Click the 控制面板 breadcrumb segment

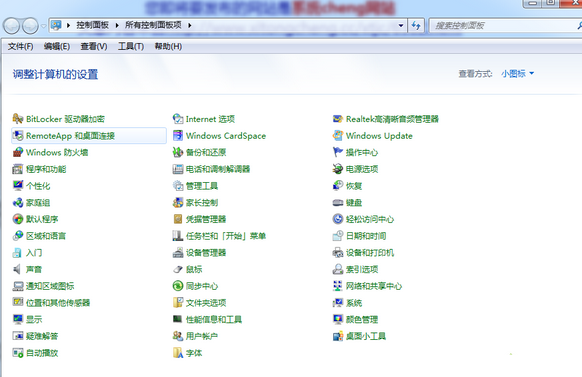tap(92, 25)
